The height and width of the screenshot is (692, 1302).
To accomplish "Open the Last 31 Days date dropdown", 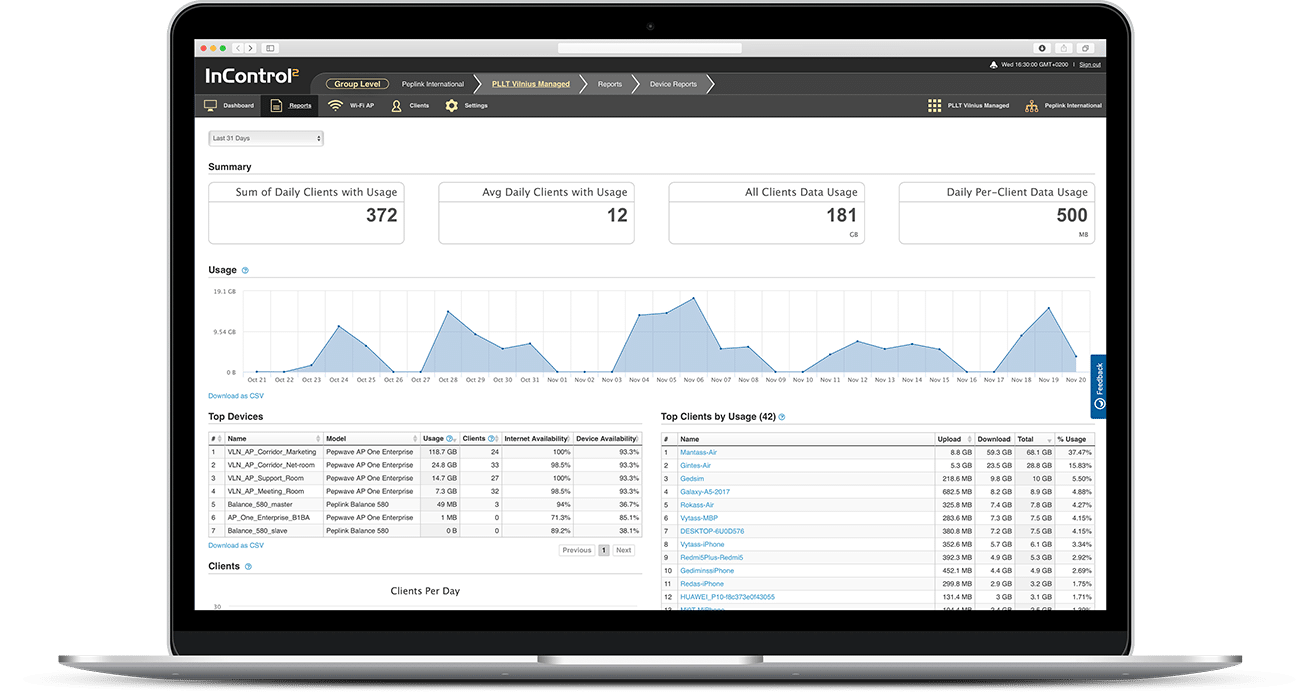I will [x=265, y=137].
